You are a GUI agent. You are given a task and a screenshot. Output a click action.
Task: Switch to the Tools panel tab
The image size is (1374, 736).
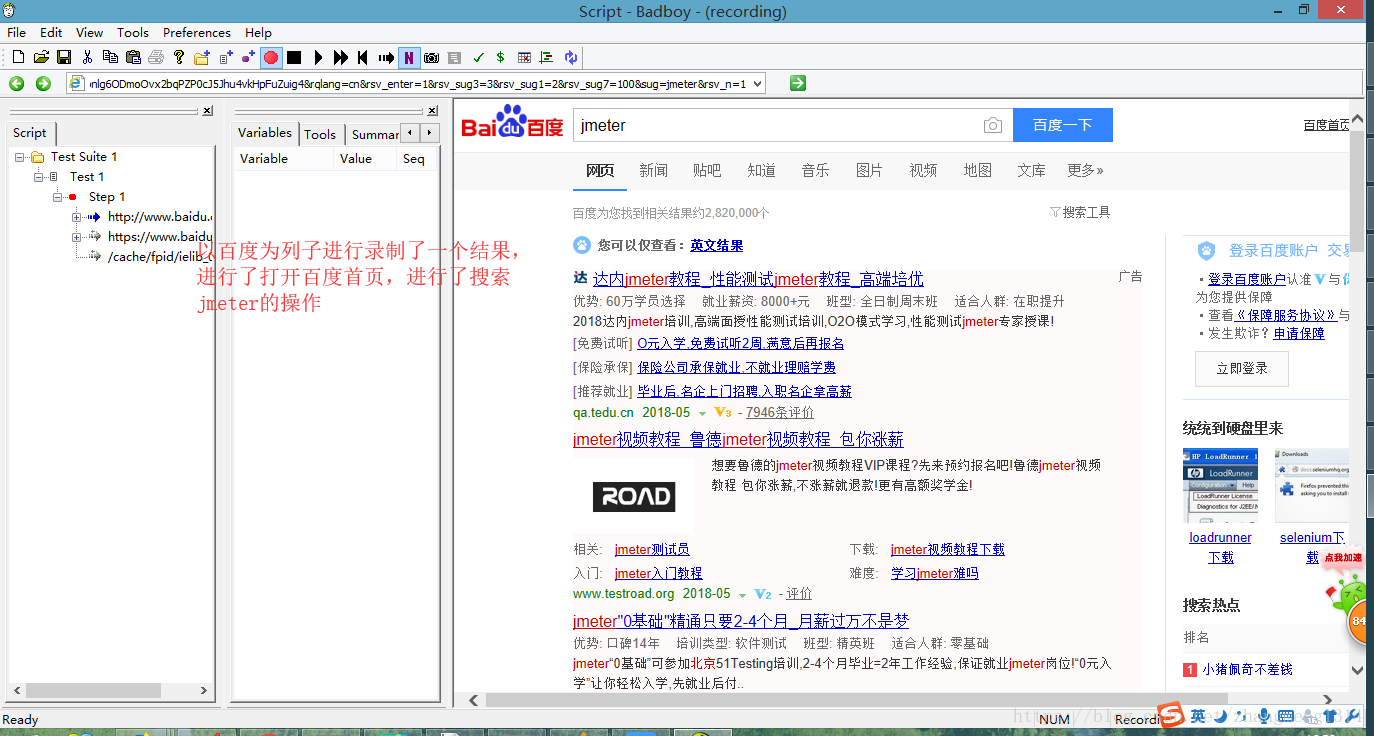(320, 134)
